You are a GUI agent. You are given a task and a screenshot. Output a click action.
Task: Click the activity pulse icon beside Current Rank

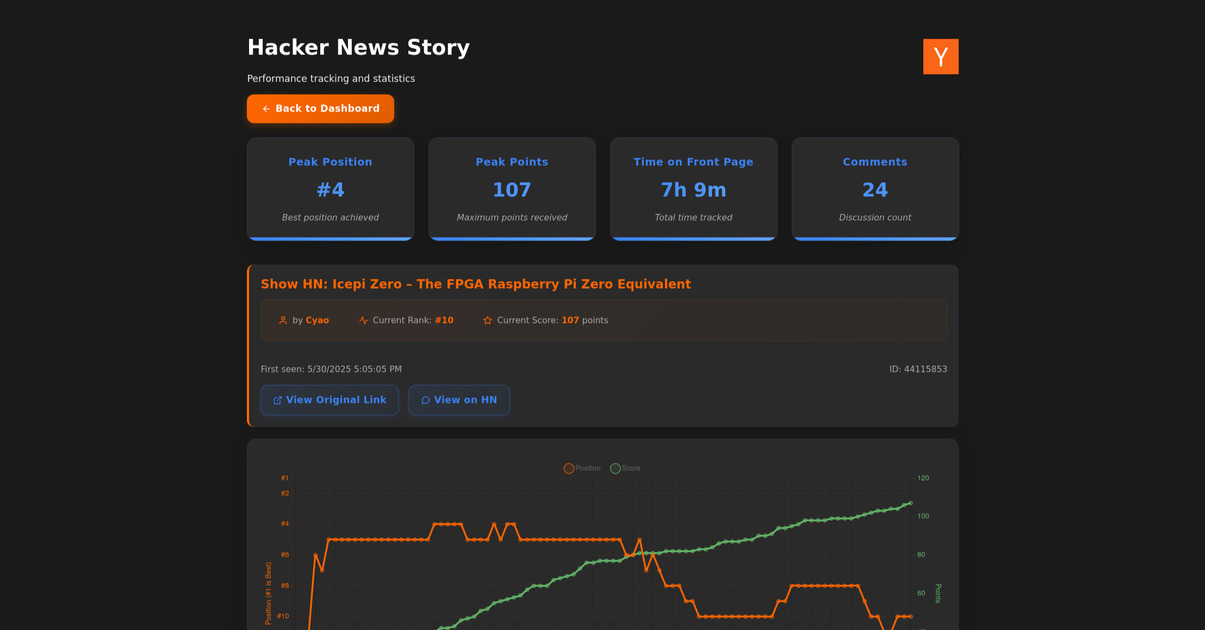tap(363, 320)
